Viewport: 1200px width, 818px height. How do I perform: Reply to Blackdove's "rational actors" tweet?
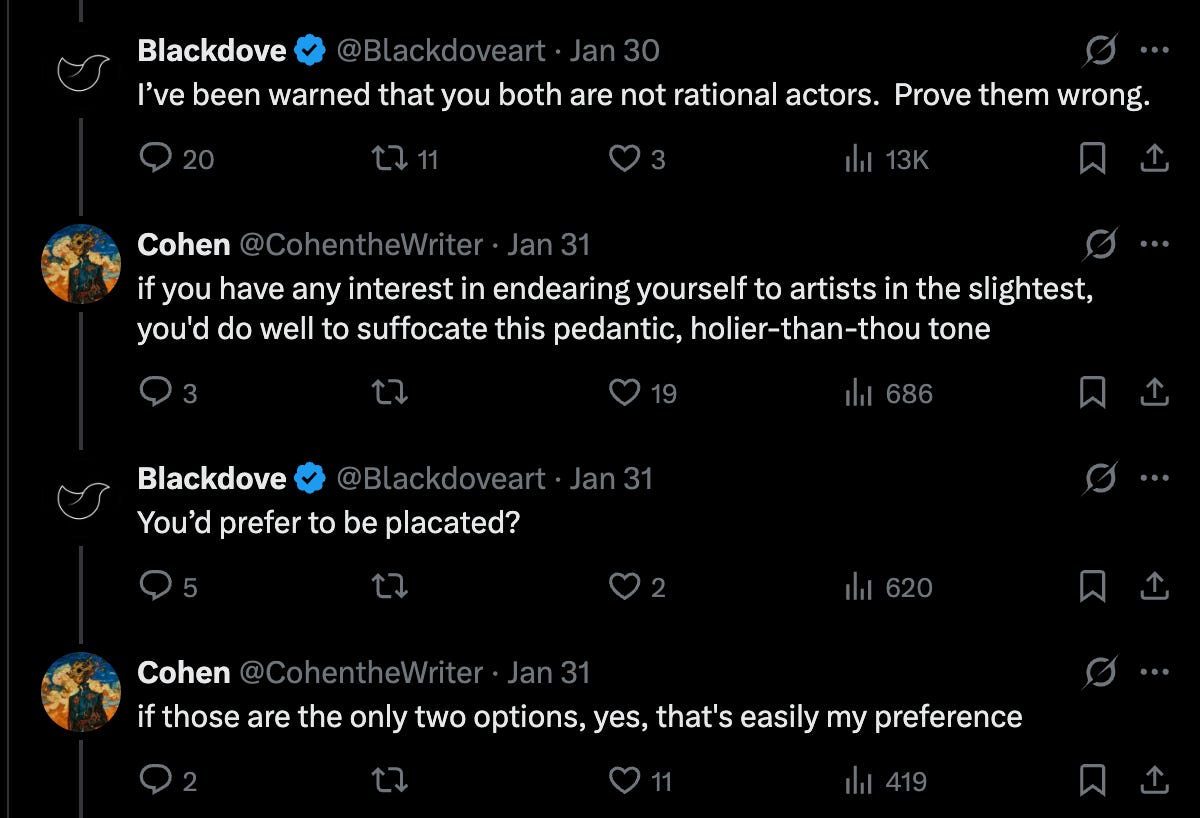tap(154, 159)
